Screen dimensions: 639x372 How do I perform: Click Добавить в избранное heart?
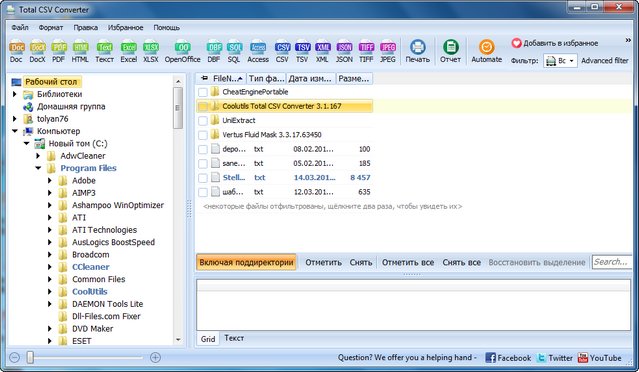click(x=516, y=43)
